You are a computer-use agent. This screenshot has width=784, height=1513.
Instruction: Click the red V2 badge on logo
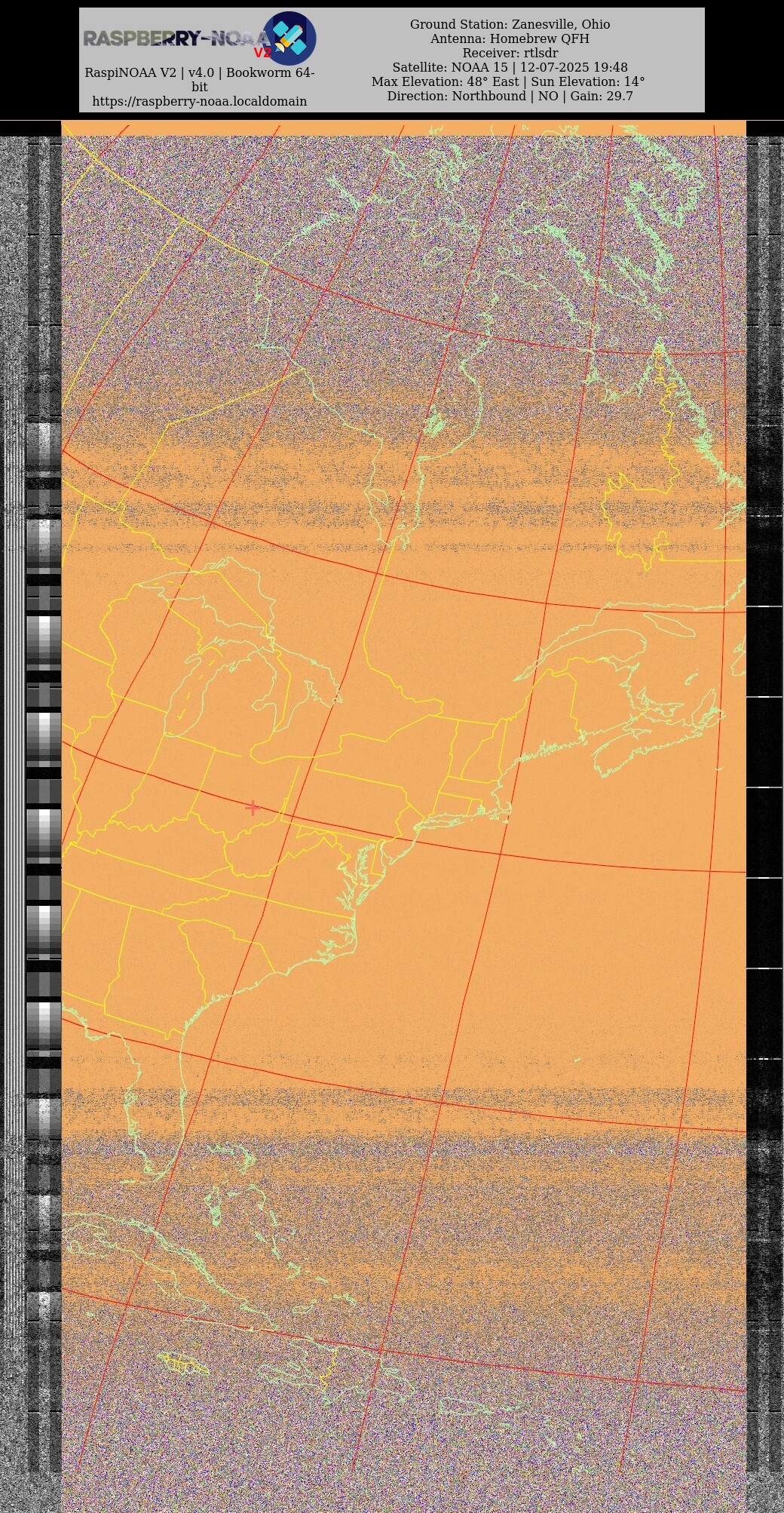(x=262, y=53)
